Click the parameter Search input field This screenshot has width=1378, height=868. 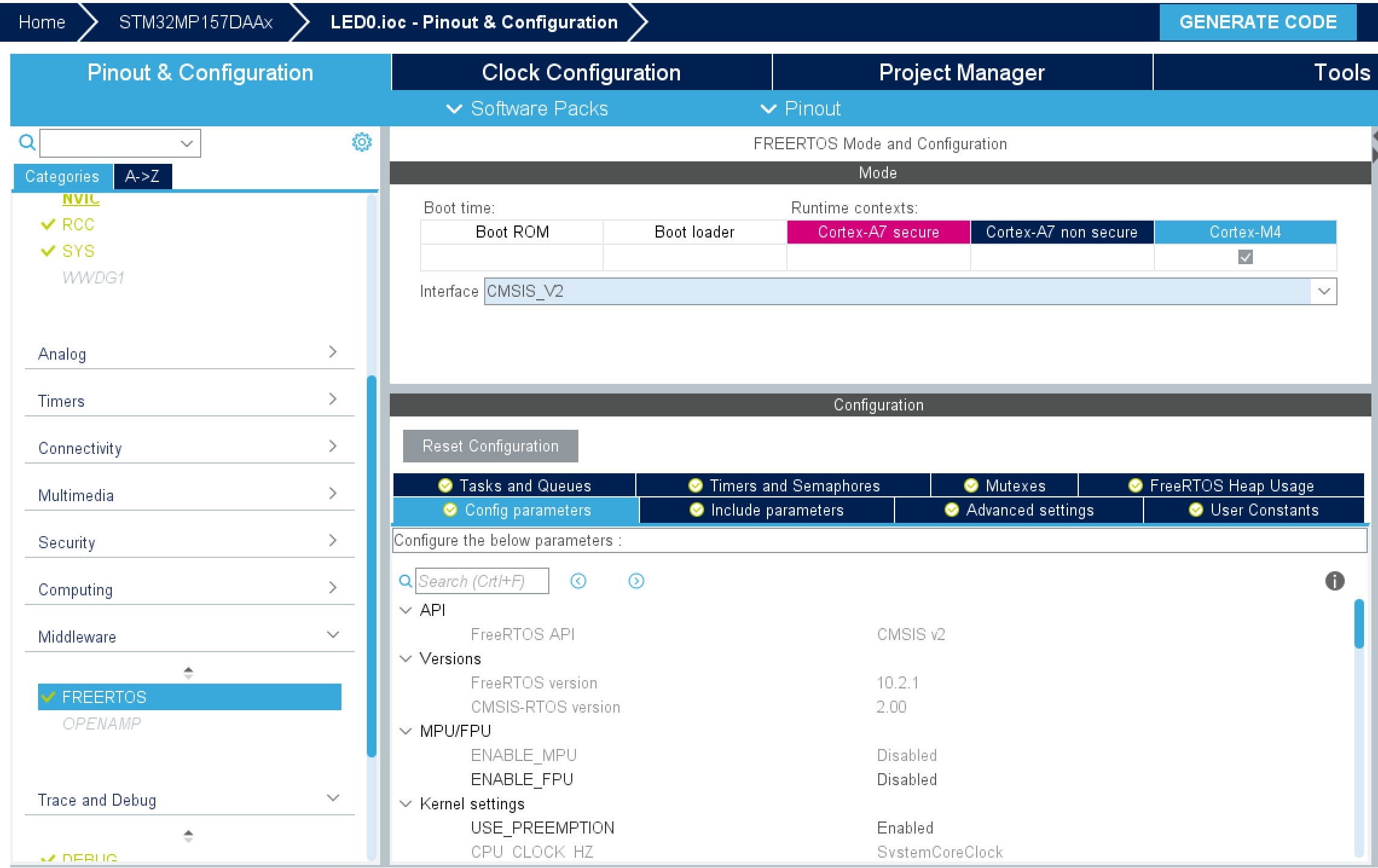tap(482, 581)
